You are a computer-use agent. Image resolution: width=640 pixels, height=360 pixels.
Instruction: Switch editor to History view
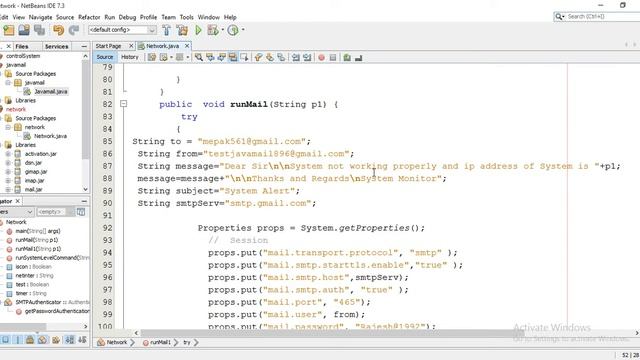pyautogui.click(x=130, y=57)
